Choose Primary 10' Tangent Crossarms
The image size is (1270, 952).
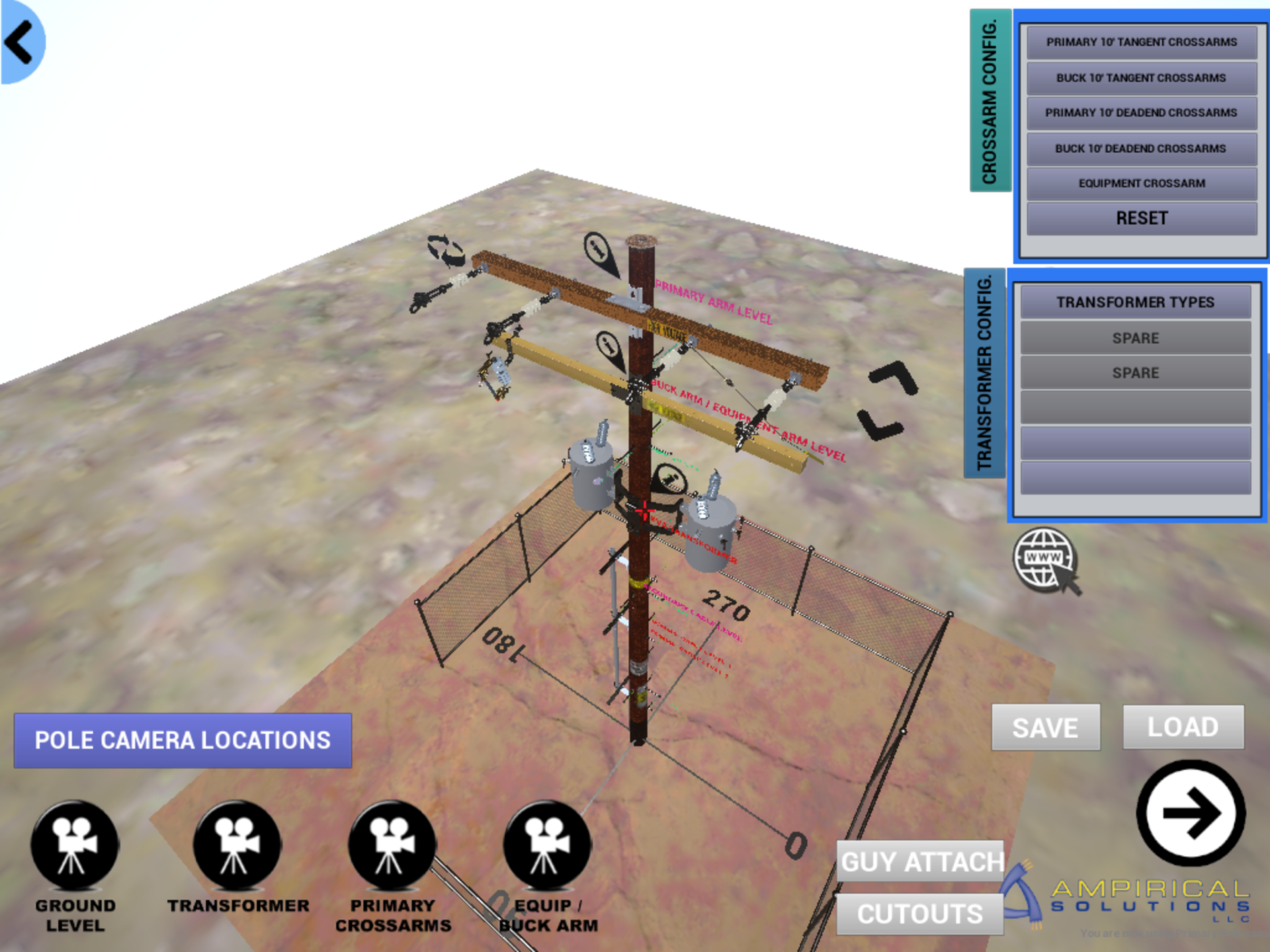(x=1141, y=42)
